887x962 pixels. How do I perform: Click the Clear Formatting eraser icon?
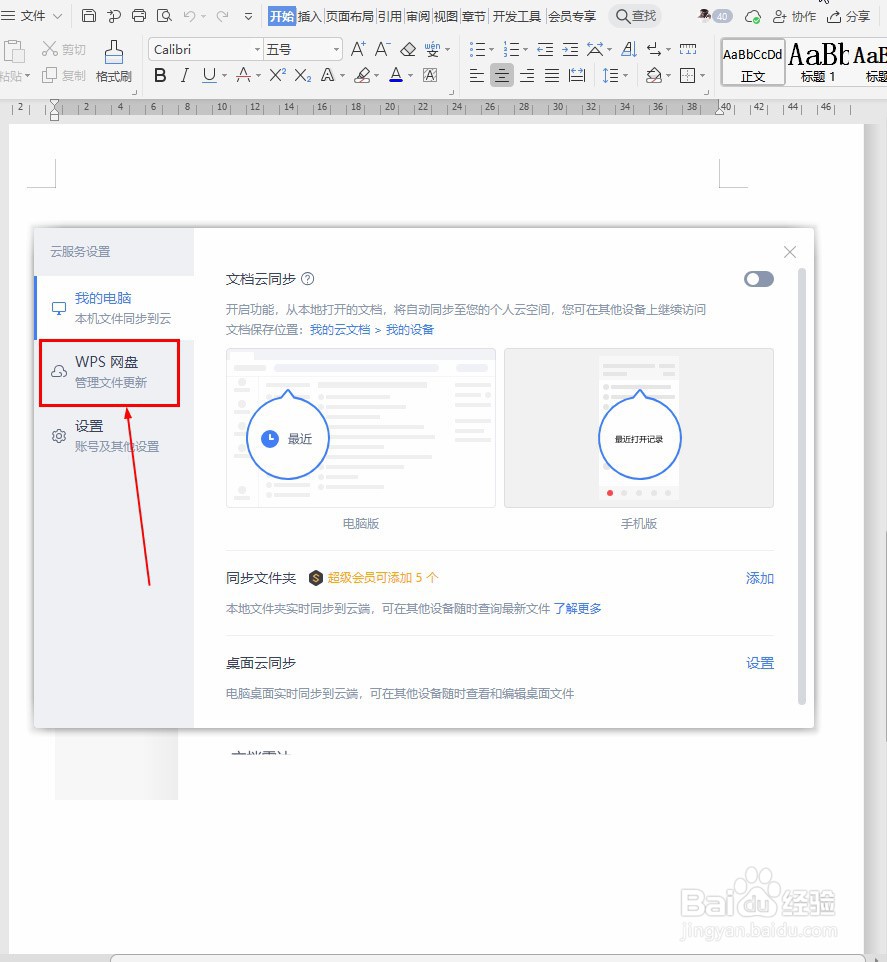[408, 49]
